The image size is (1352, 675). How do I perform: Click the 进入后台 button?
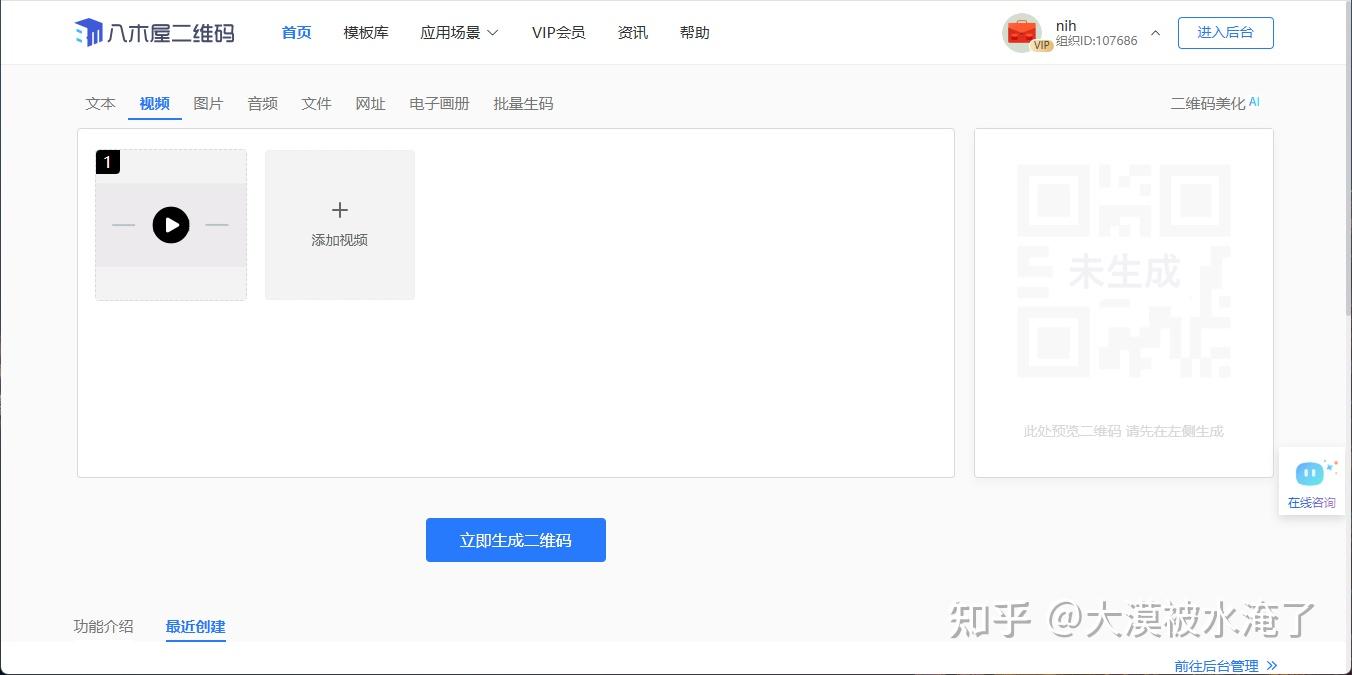(x=1226, y=32)
